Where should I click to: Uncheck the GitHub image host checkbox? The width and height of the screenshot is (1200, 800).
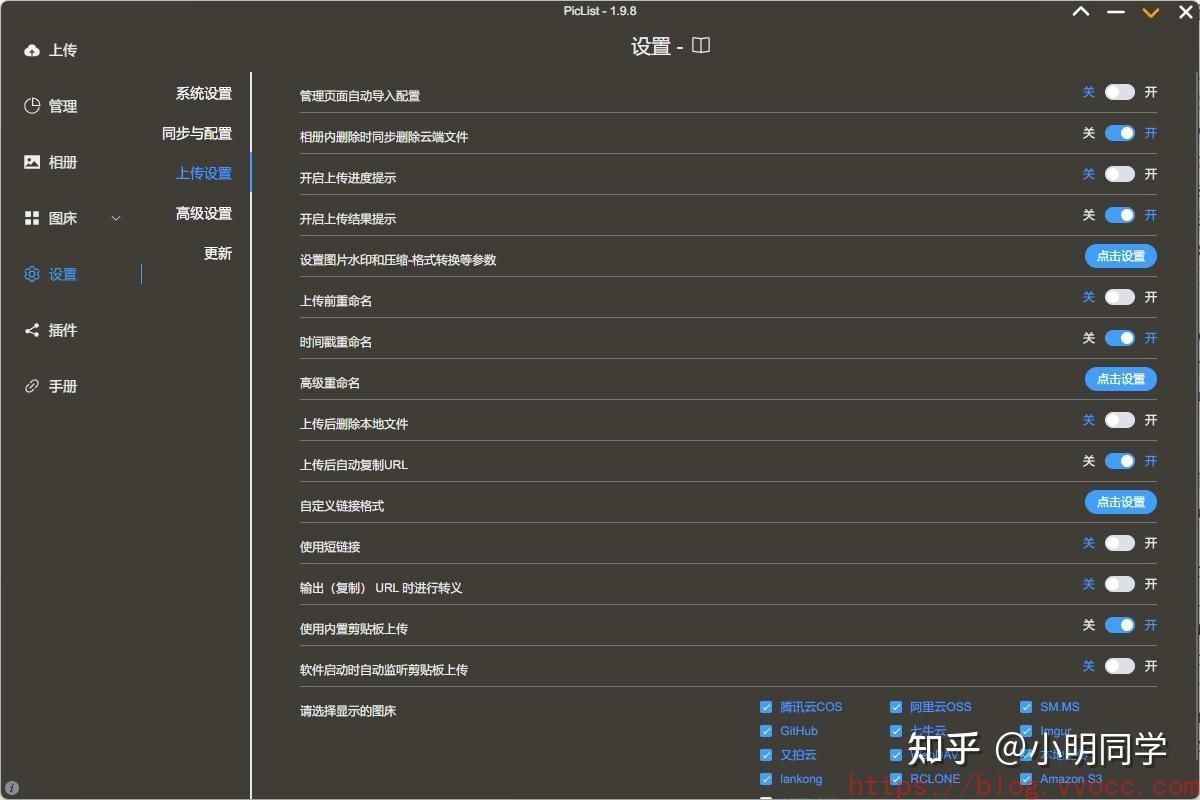click(x=766, y=731)
